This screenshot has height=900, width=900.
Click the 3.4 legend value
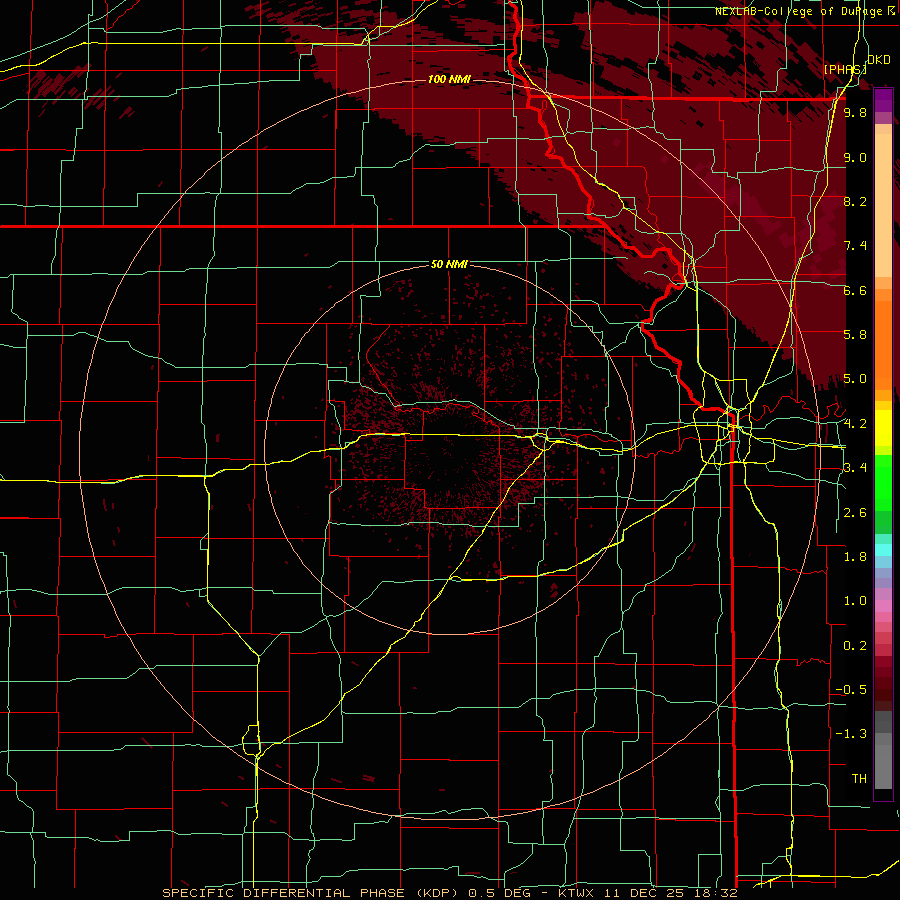point(855,468)
